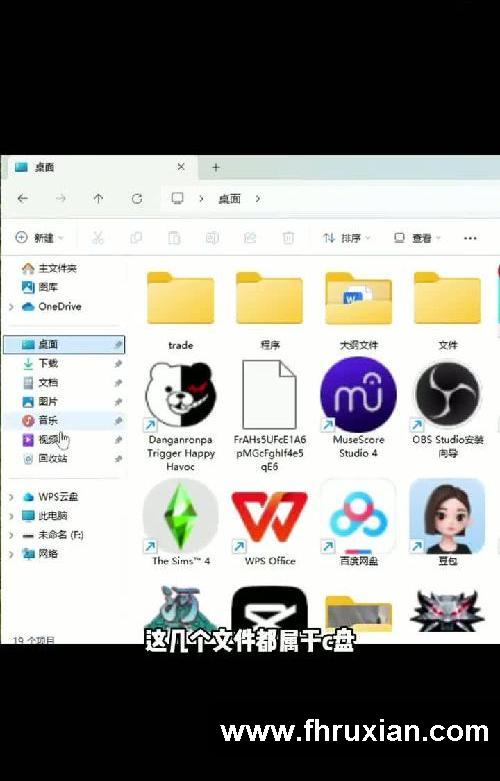Unpin 桌面 via its pin icon
Image resolution: width=500 pixels, height=781 pixels.
coord(118,345)
